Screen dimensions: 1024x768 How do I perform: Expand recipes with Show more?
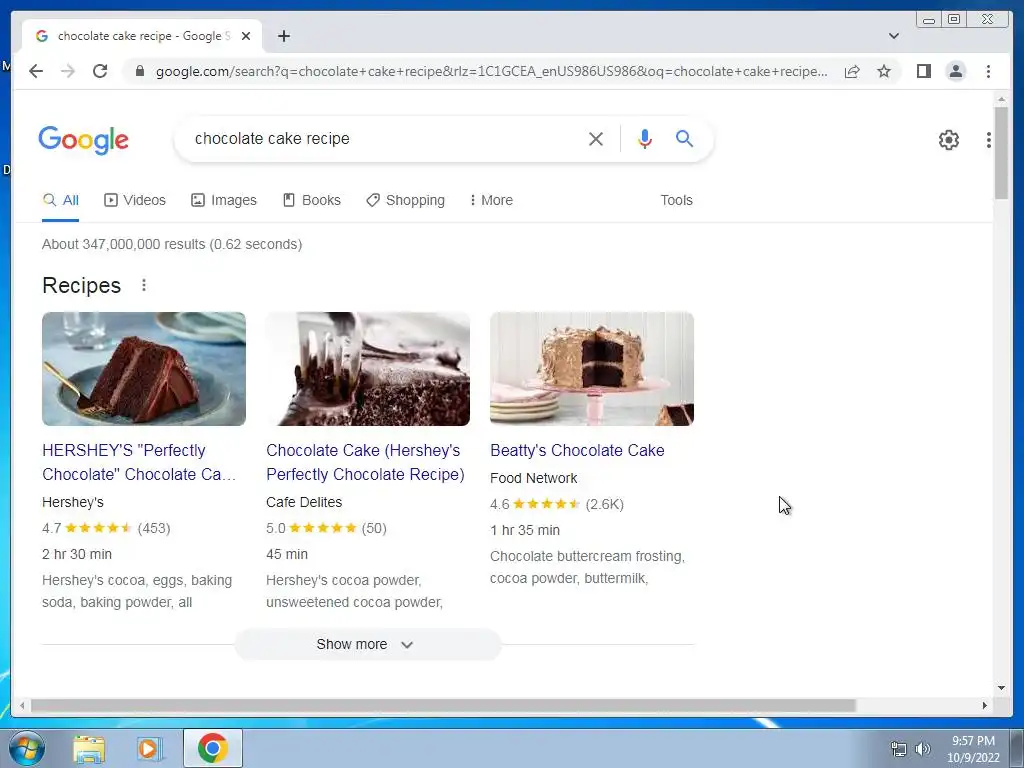click(368, 645)
